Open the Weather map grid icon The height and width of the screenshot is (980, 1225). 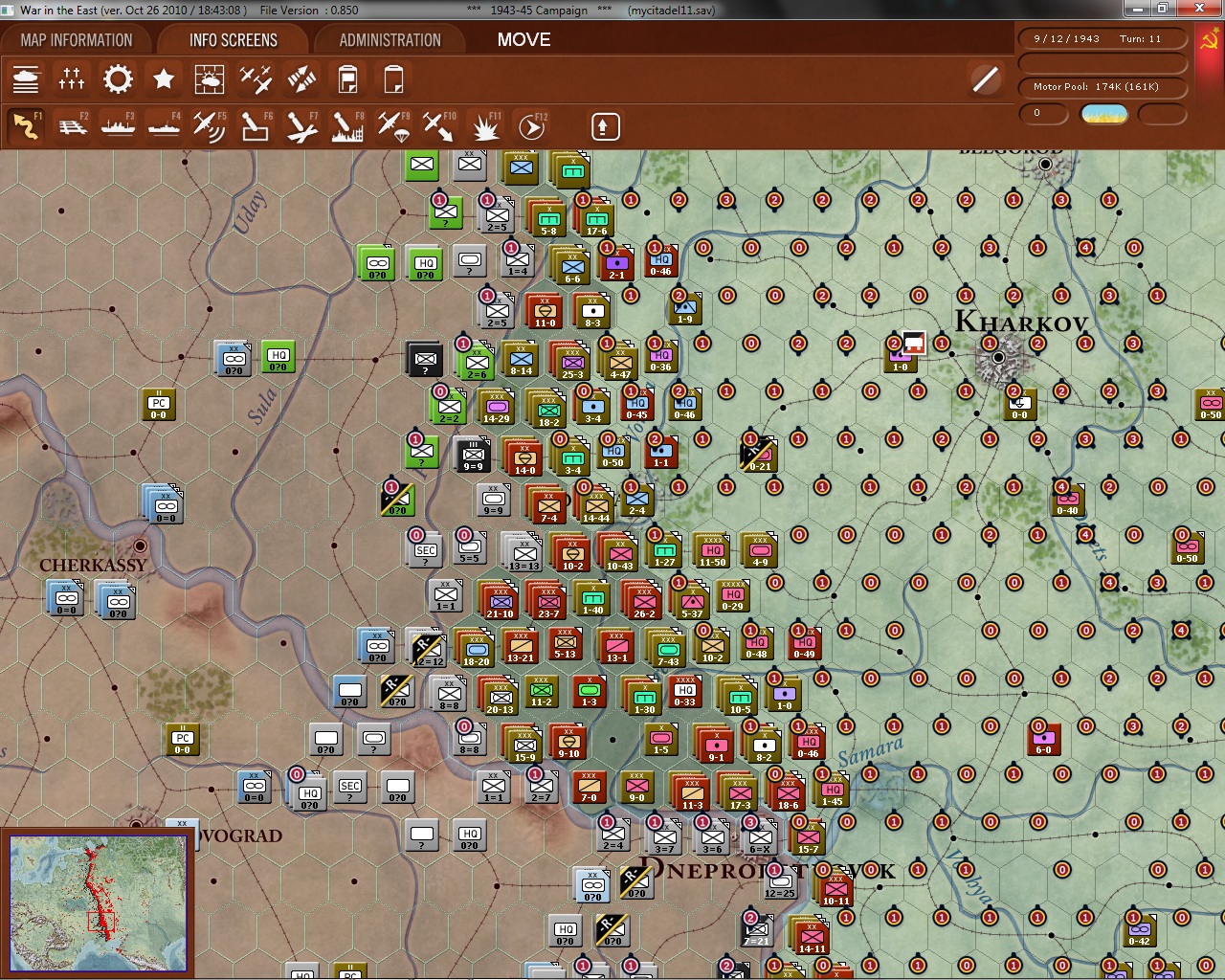click(210, 79)
